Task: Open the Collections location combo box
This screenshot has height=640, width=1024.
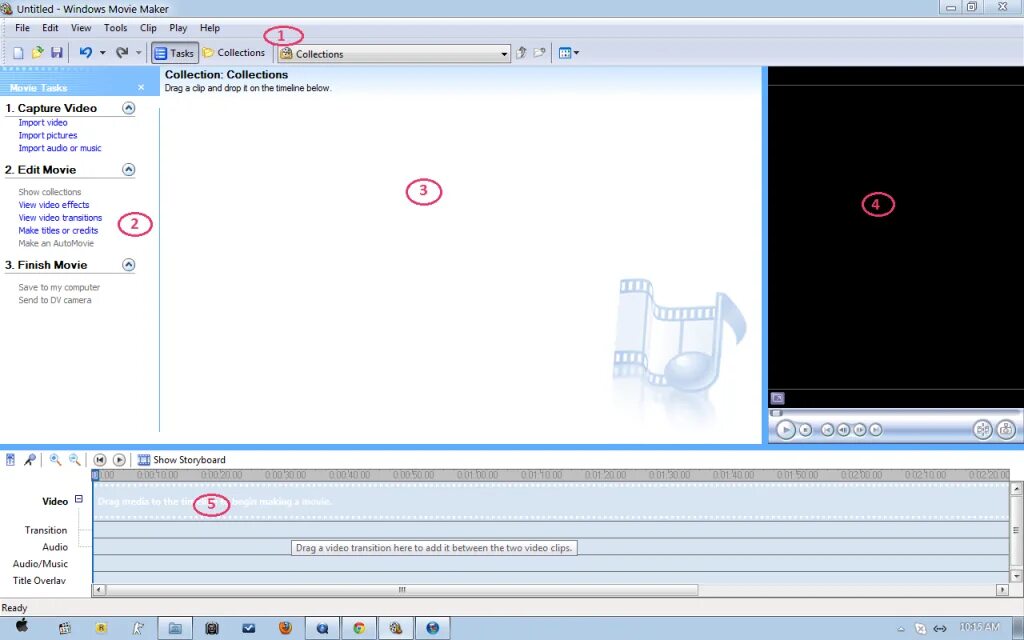Action: [x=394, y=54]
